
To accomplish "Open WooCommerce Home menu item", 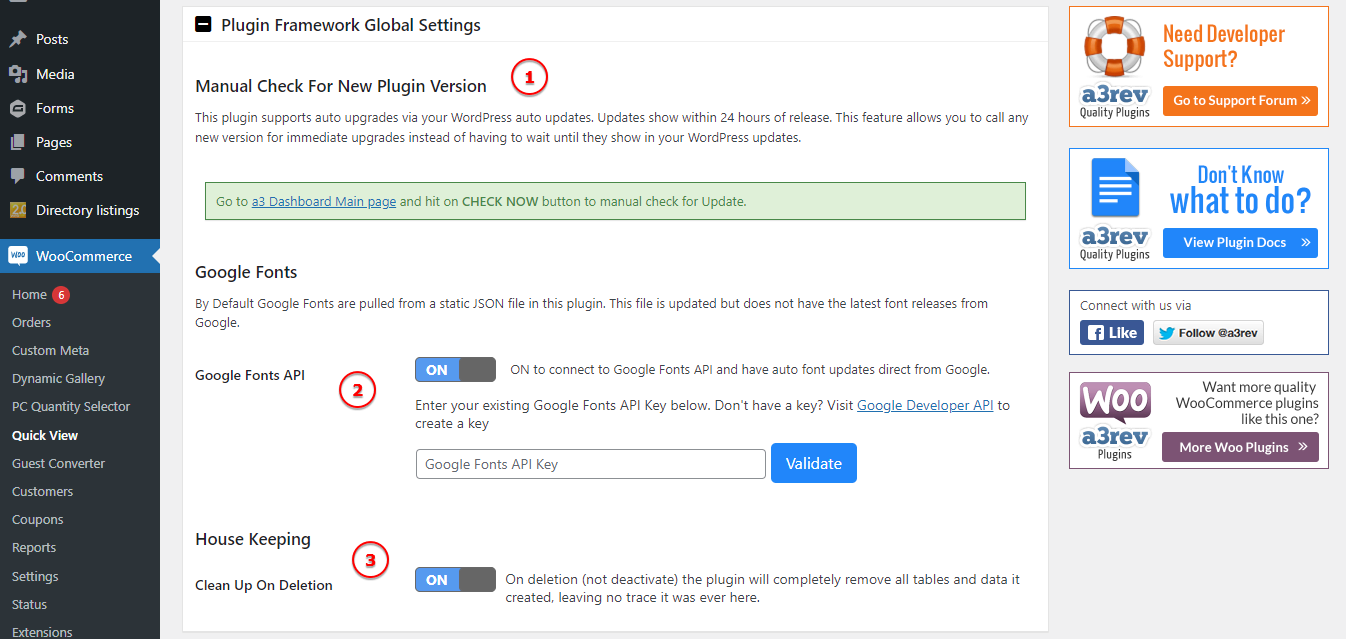I will pos(29,294).
